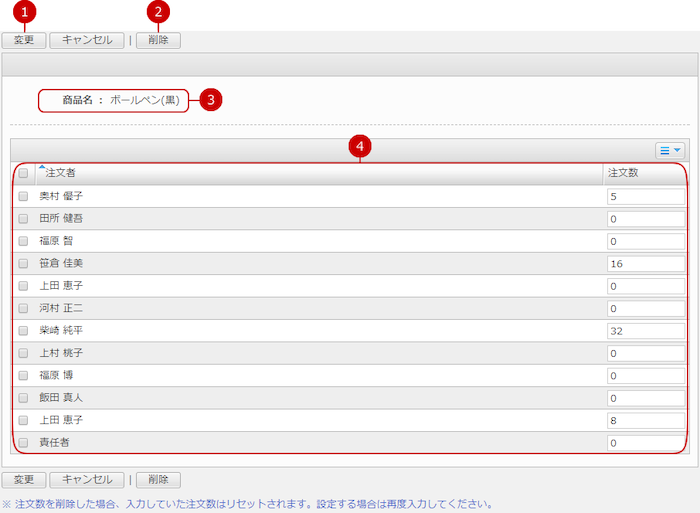Select the checkbox for 笹倉 佳美
The width and height of the screenshot is (700, 513).
coord(24,263)
